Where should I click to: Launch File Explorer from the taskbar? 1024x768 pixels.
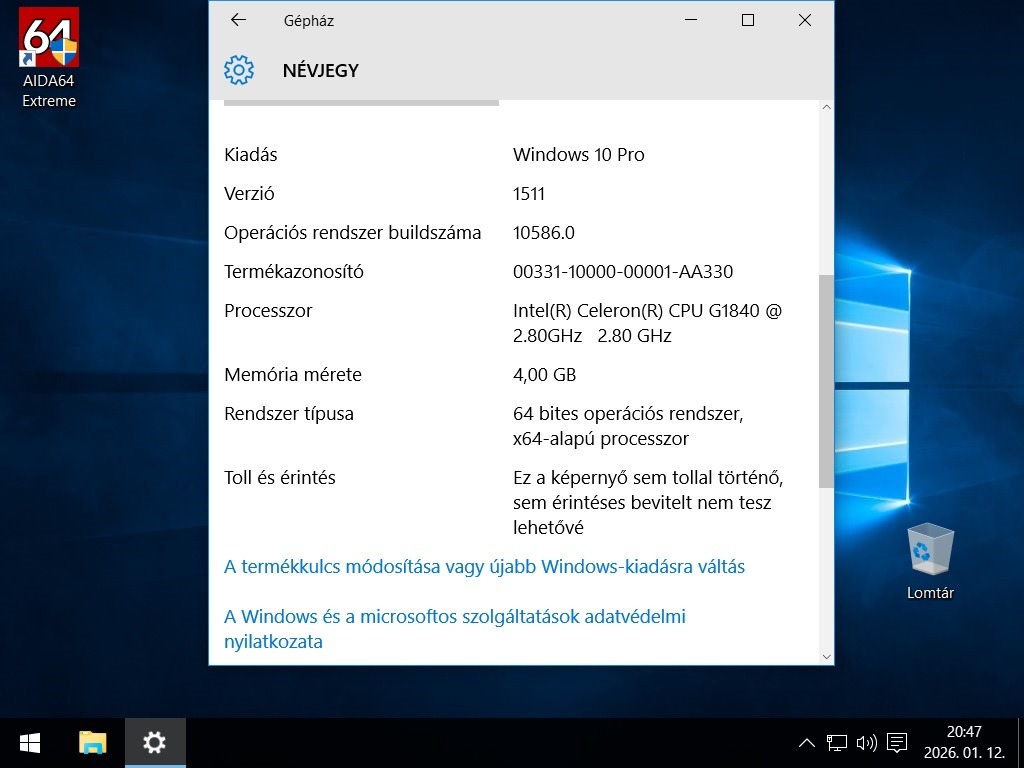[93, 743]
